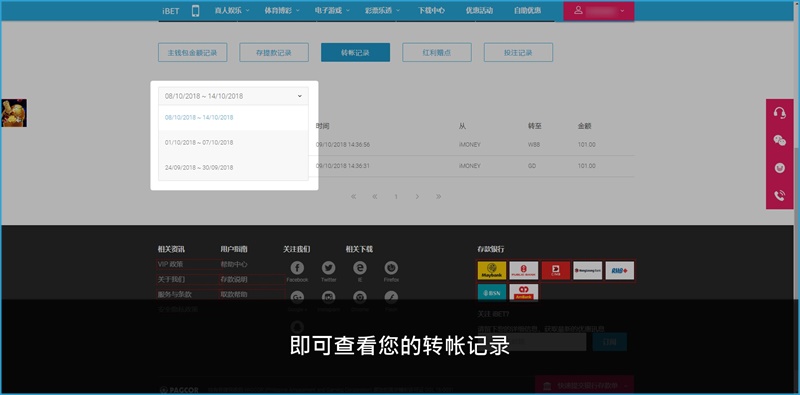Image resolution: width=800 pixels, height=395 pixels.
Task: Go to the previous page arrow
Action: click(x=374, y=196)
